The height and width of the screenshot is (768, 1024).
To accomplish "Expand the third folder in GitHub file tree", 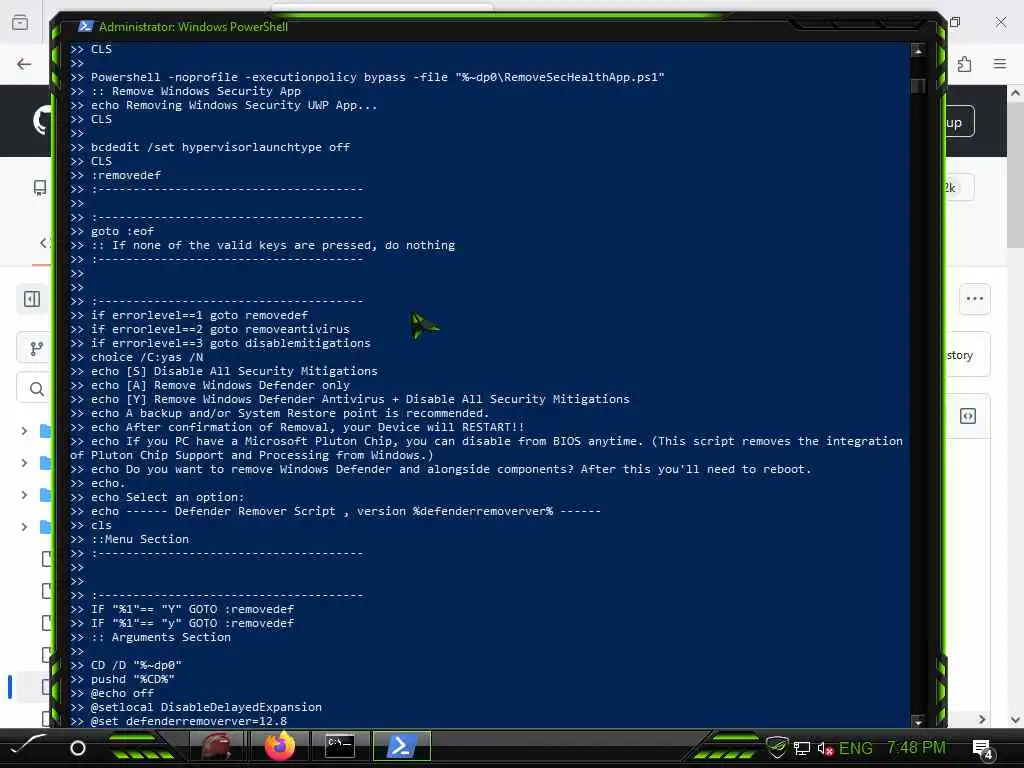I will click(24, 495).
